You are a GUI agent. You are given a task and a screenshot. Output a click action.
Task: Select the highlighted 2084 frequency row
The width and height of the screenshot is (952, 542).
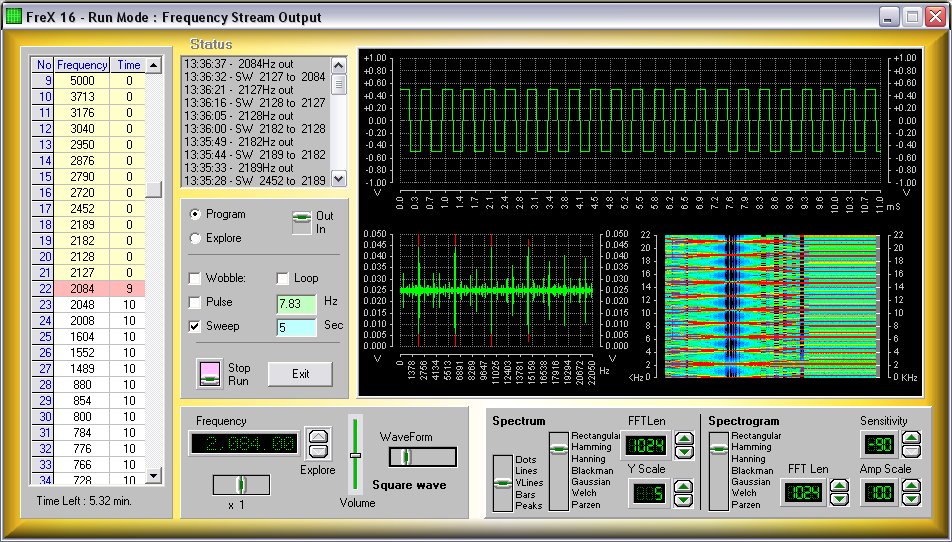89,289
